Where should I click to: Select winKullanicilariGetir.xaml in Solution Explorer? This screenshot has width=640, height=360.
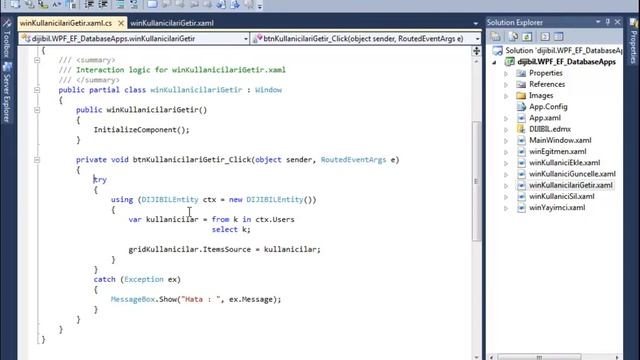(x=571, y=185)
